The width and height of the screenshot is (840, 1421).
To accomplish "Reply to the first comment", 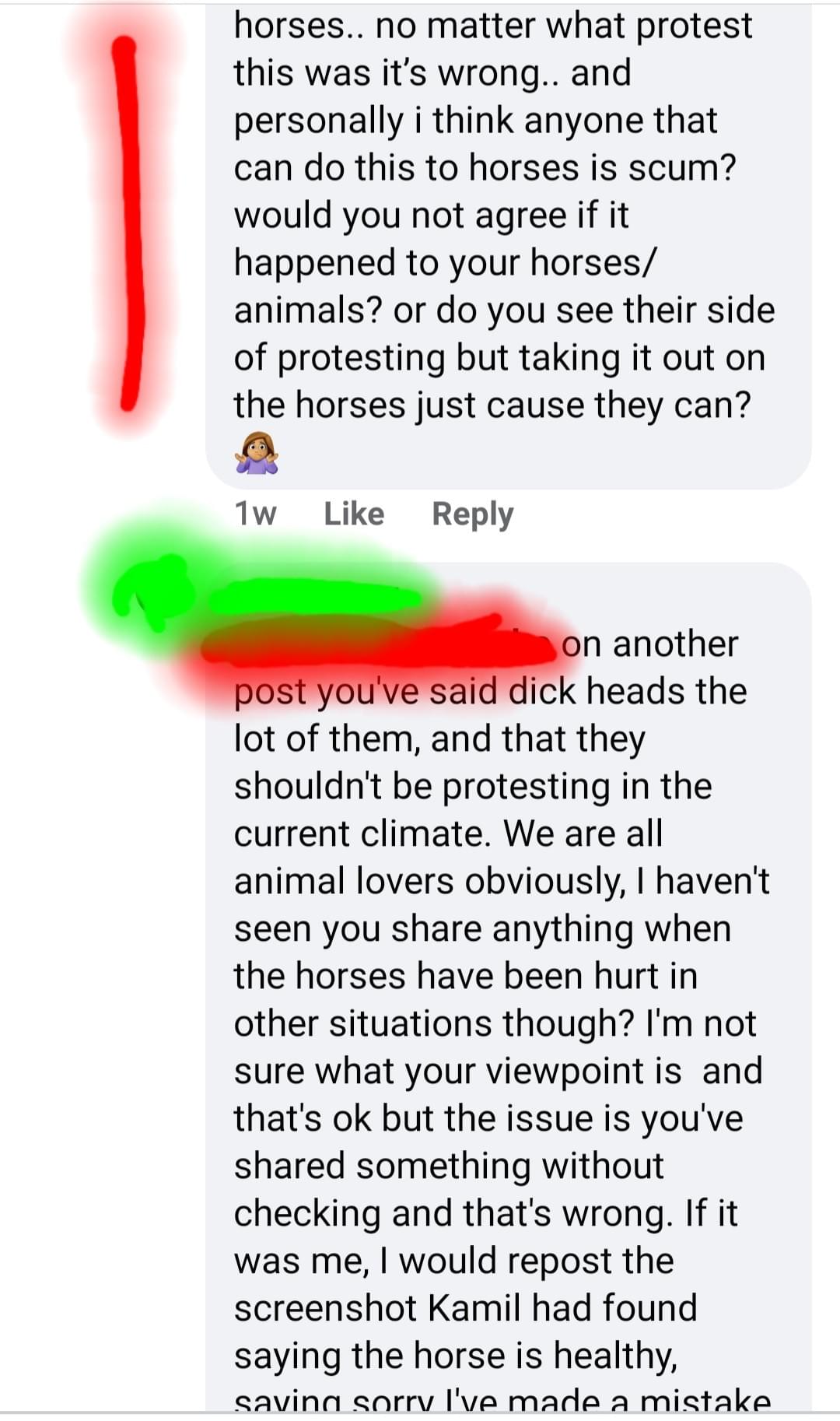I will (472, 514).
